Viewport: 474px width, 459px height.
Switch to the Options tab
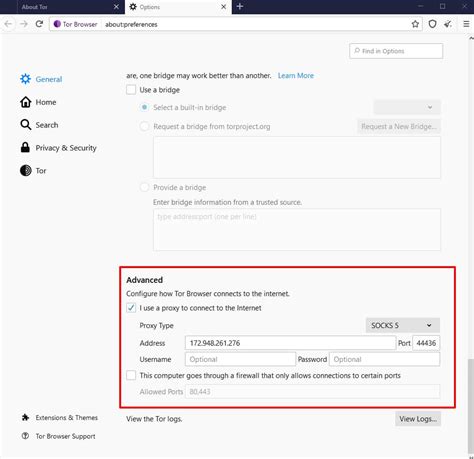[x=178, y=7]
